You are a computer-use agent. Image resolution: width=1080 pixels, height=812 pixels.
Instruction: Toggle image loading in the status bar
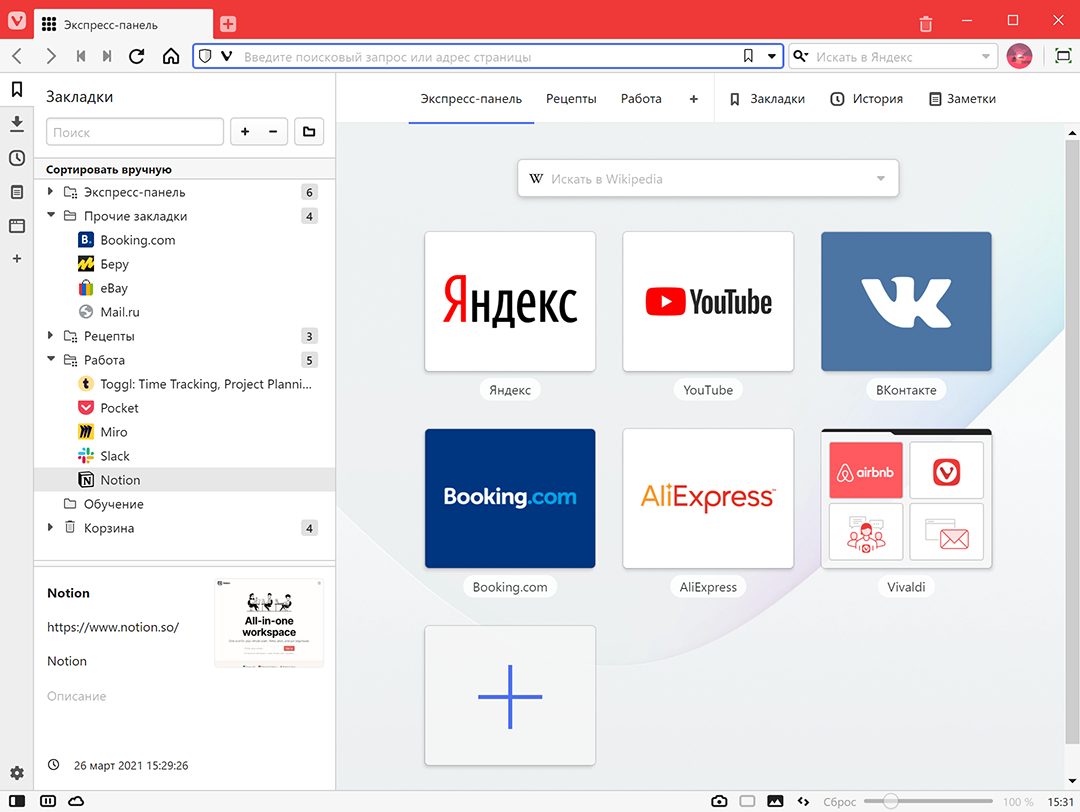click(775, 801)
